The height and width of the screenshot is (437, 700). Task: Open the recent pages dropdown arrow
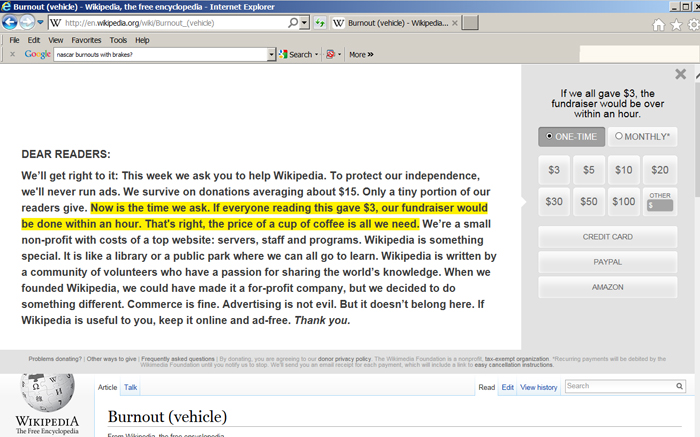(x=40, y=22)
